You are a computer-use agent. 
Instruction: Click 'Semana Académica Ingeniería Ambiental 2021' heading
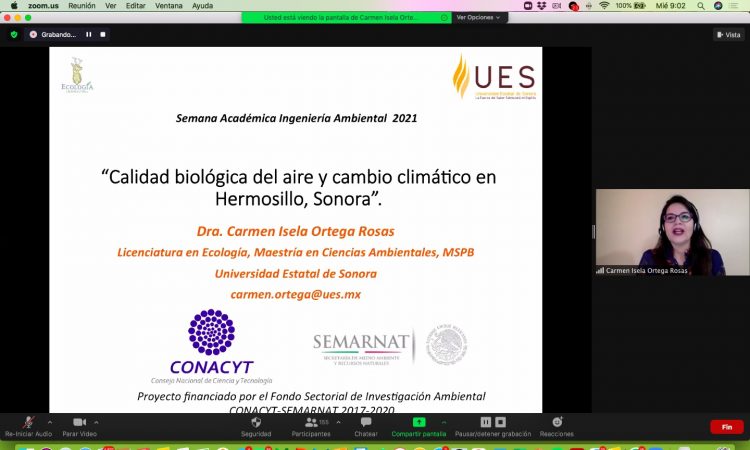(x=297, y=118)
